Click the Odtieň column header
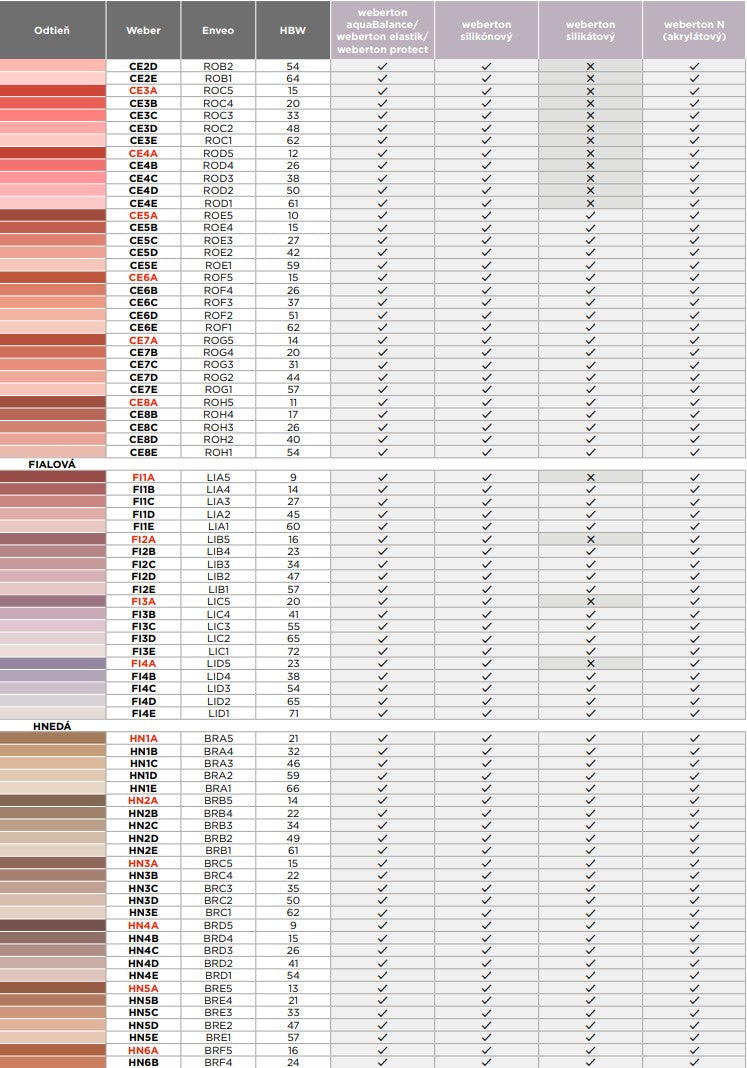 52,30
